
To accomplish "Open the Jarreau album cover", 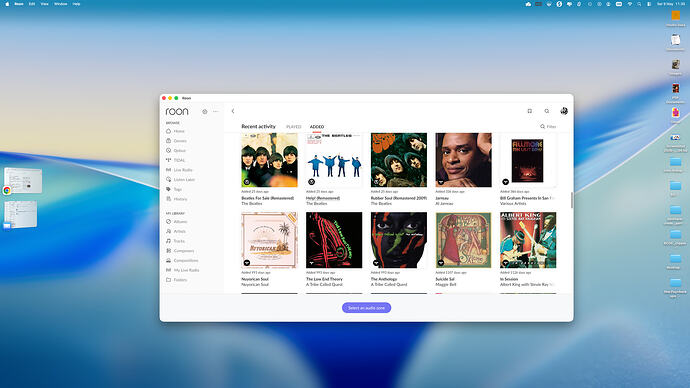I will 463,160.
